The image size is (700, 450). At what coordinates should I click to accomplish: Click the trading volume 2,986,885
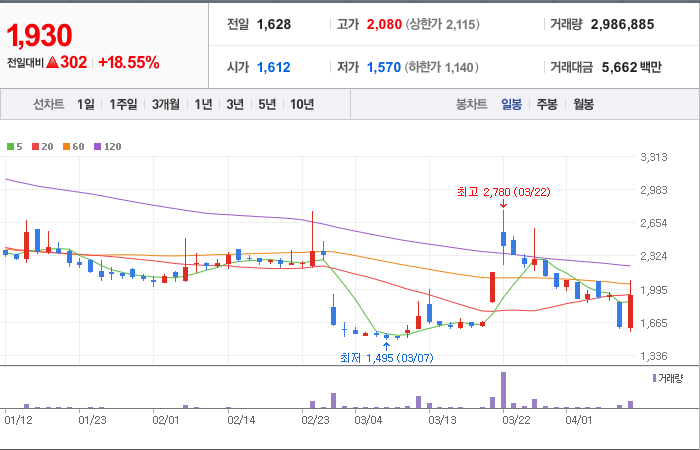tap(622, 24)
